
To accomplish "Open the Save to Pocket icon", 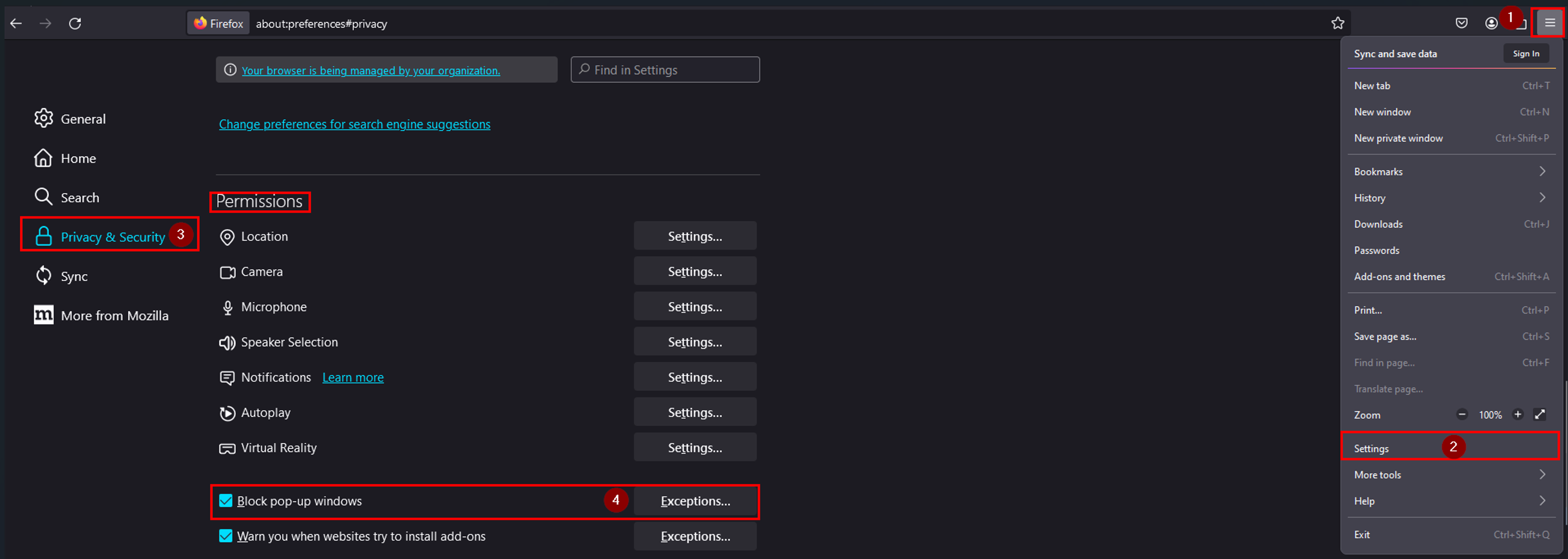I will 1462,23.
